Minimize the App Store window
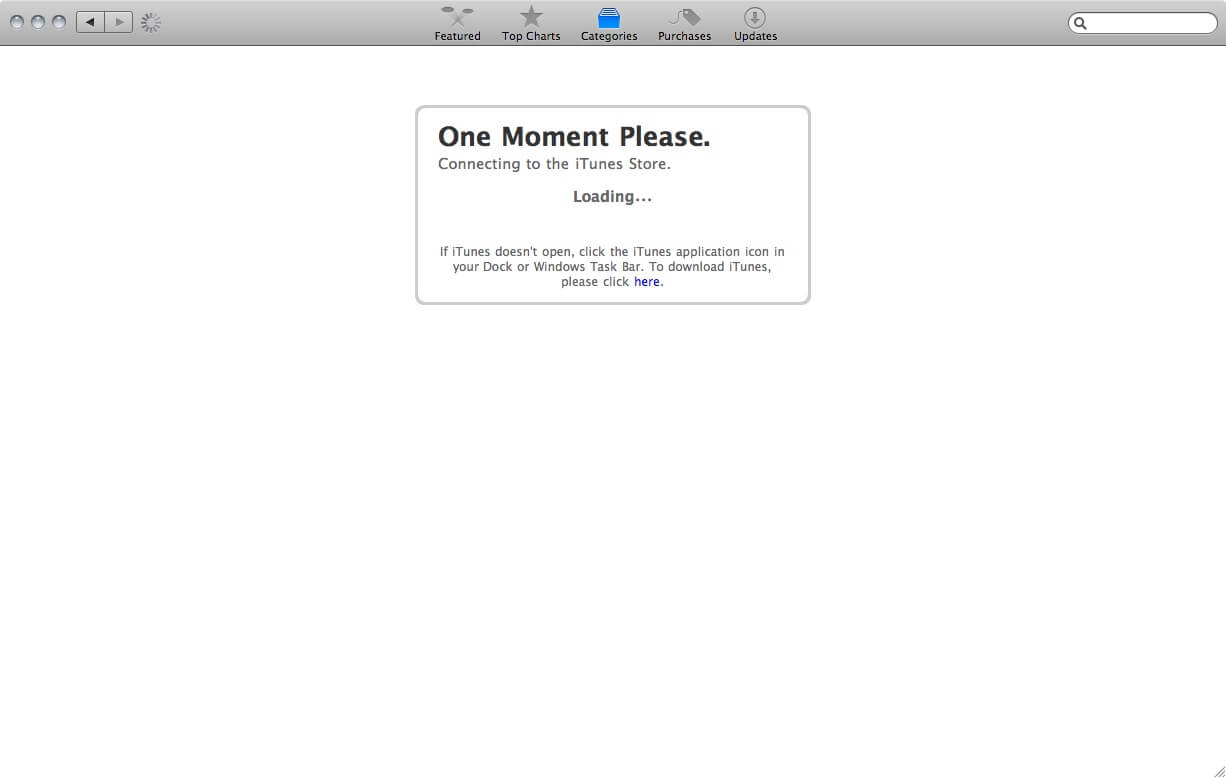Screen dimensions: 1226x778 point(38,22)
